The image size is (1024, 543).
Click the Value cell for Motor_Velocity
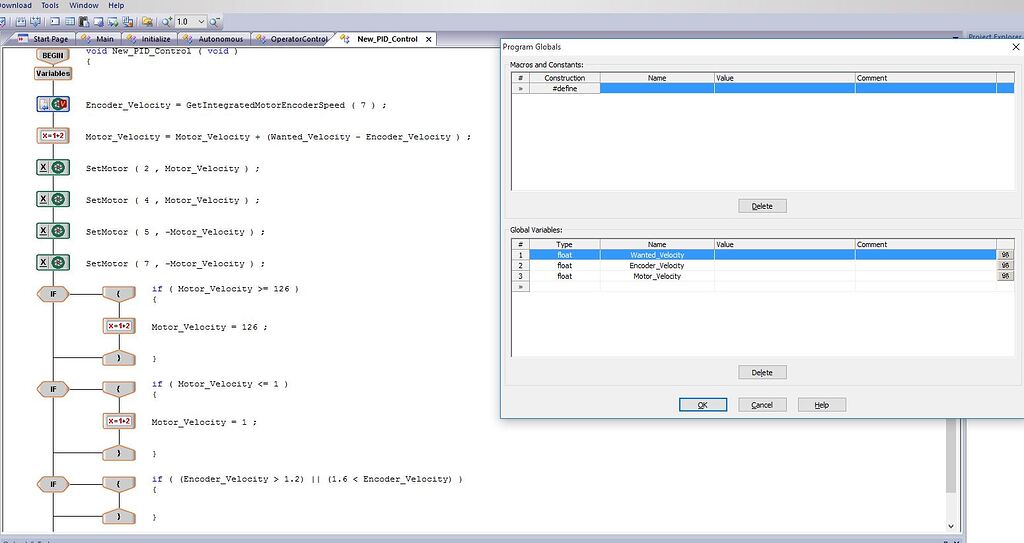tap(784, 277)
